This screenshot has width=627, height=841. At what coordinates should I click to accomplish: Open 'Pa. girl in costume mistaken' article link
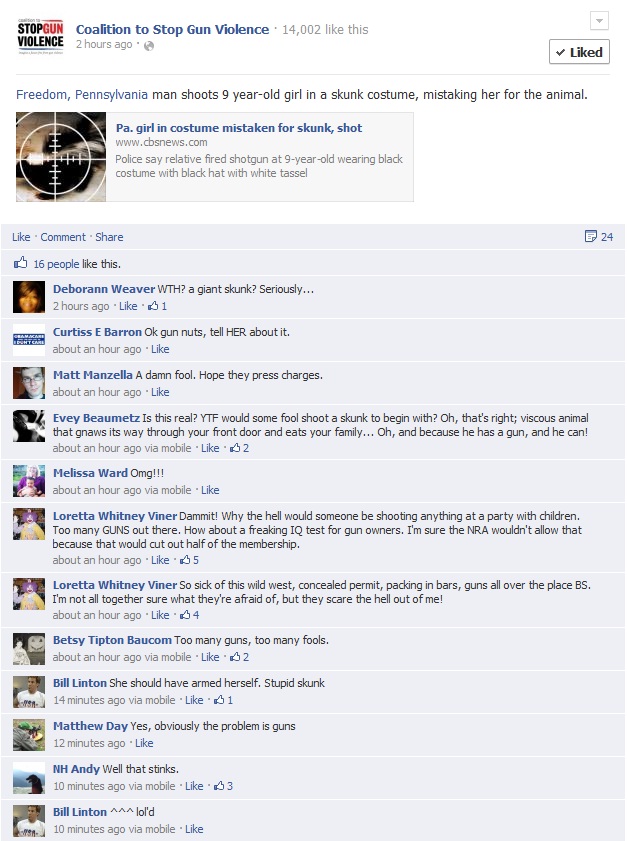239,128
